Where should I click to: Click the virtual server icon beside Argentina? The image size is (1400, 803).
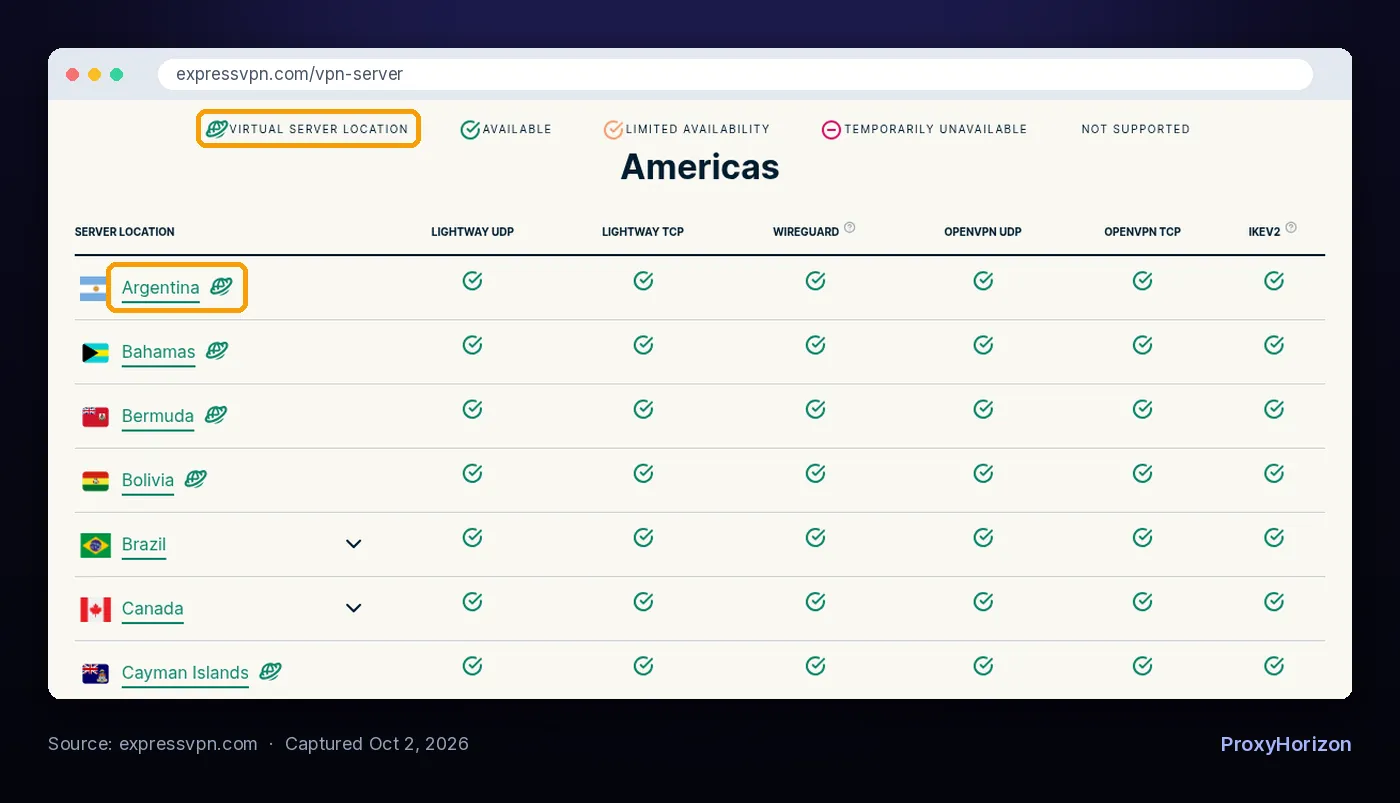point(221,286)
